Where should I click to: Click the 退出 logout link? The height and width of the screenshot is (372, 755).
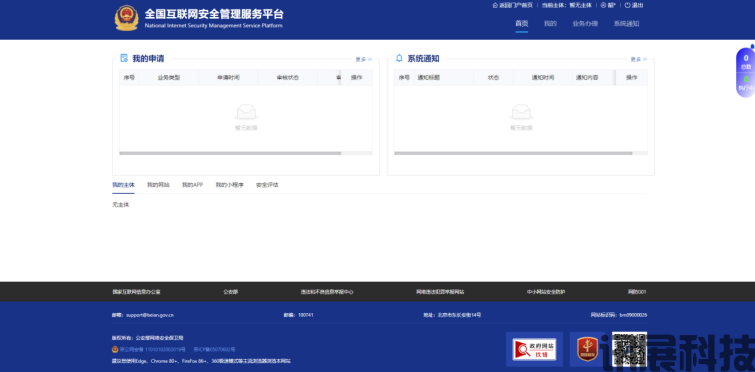coord(637,5)
